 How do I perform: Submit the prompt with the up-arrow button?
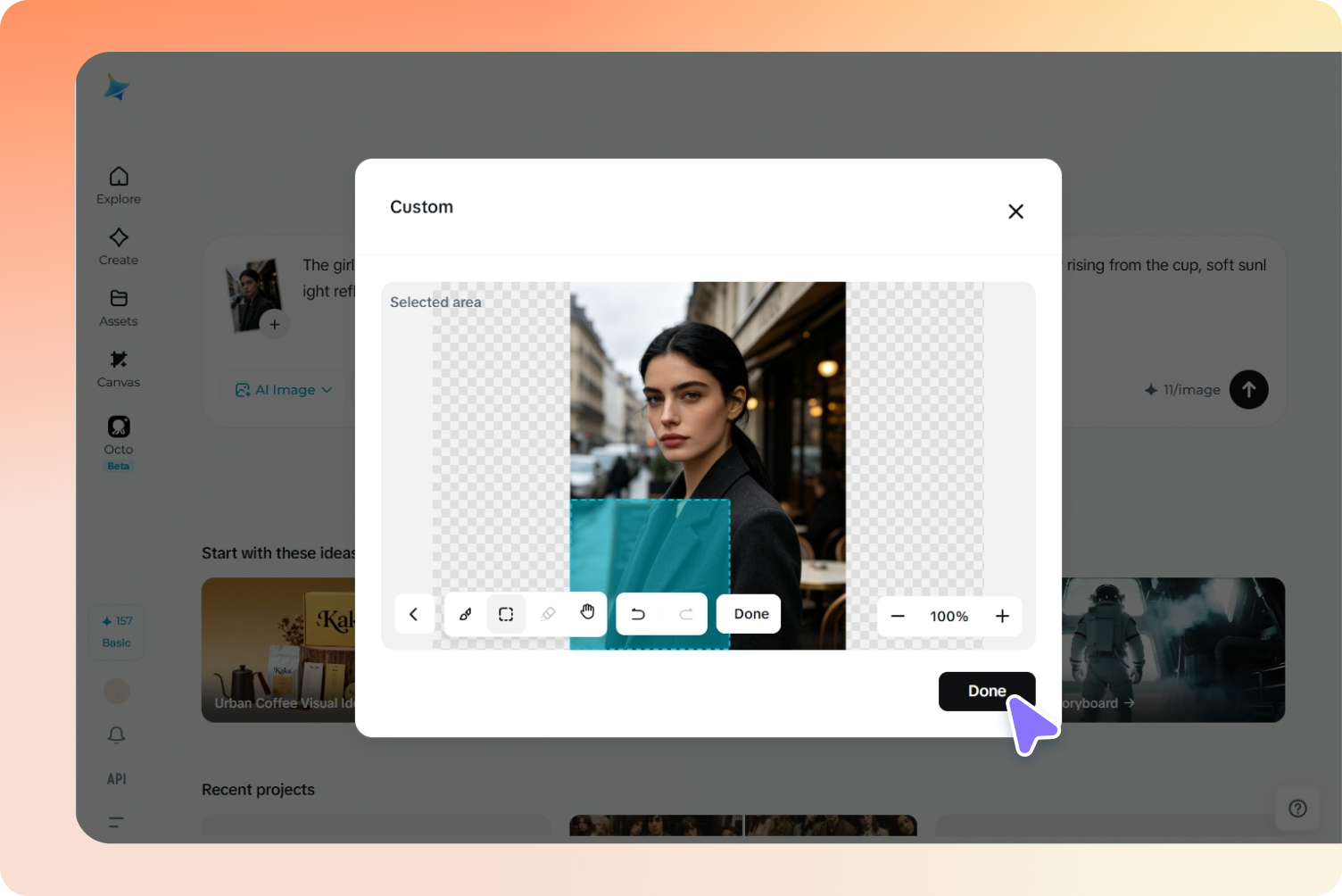click(x=1248, y=389)
